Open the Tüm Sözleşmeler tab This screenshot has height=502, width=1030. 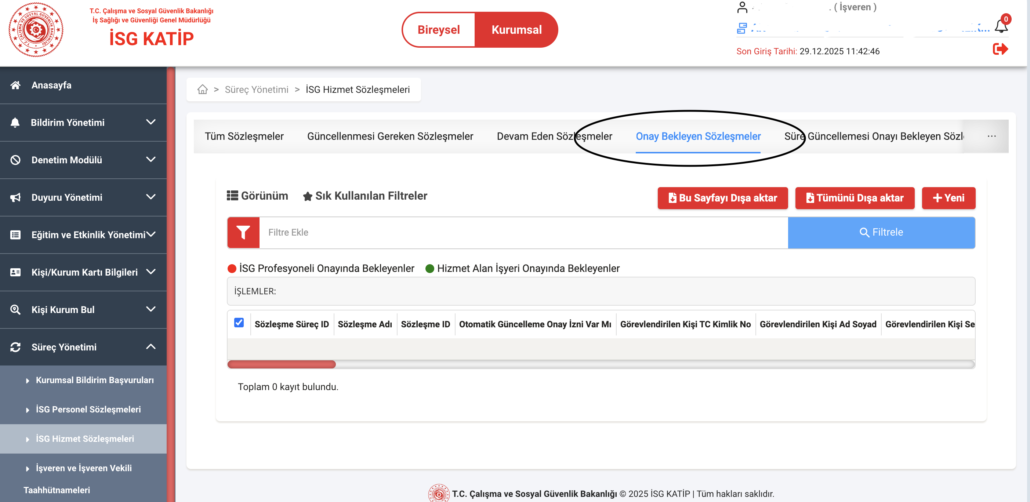244,136
